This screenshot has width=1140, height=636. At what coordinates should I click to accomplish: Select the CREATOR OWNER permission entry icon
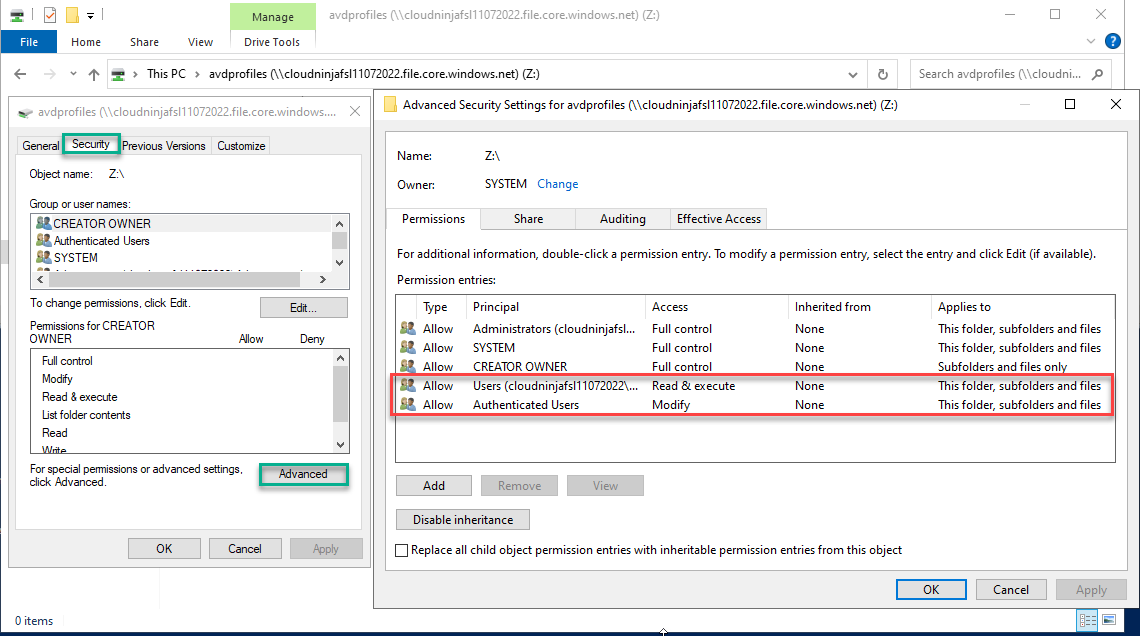tap(408, 366)
